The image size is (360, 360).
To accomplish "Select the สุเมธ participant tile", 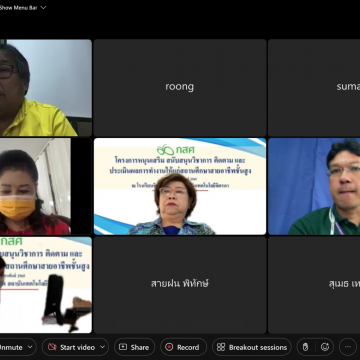I will pos(314,285).
